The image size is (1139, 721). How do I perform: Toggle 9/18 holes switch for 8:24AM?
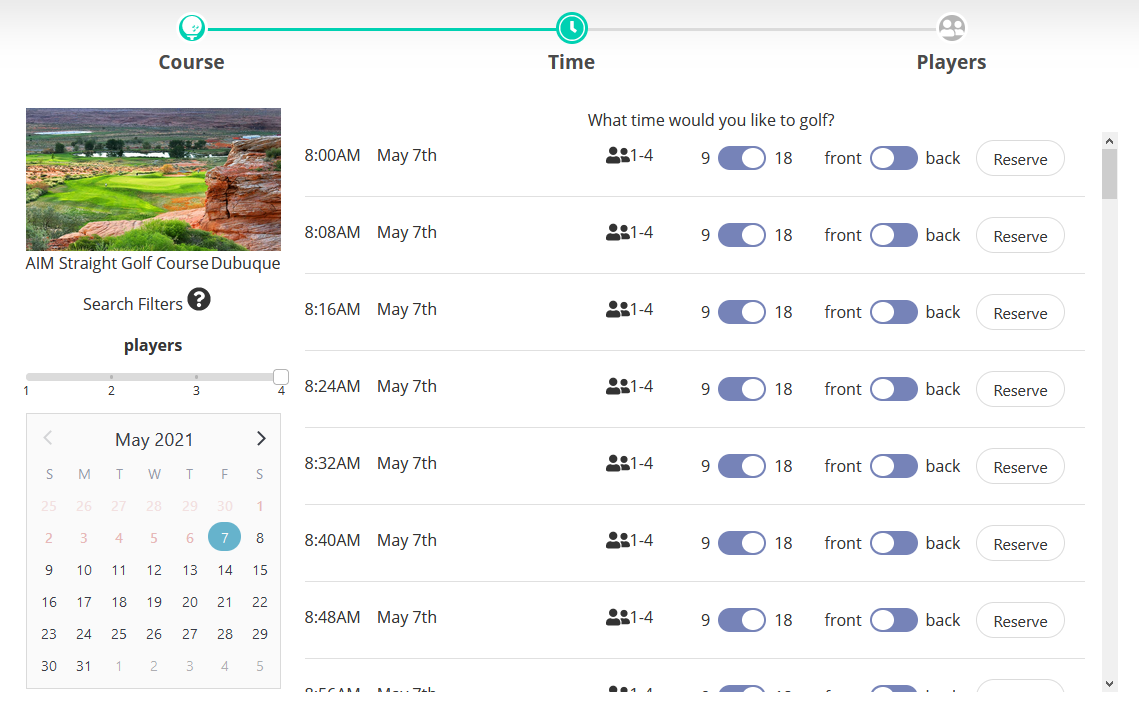point(742,389)
